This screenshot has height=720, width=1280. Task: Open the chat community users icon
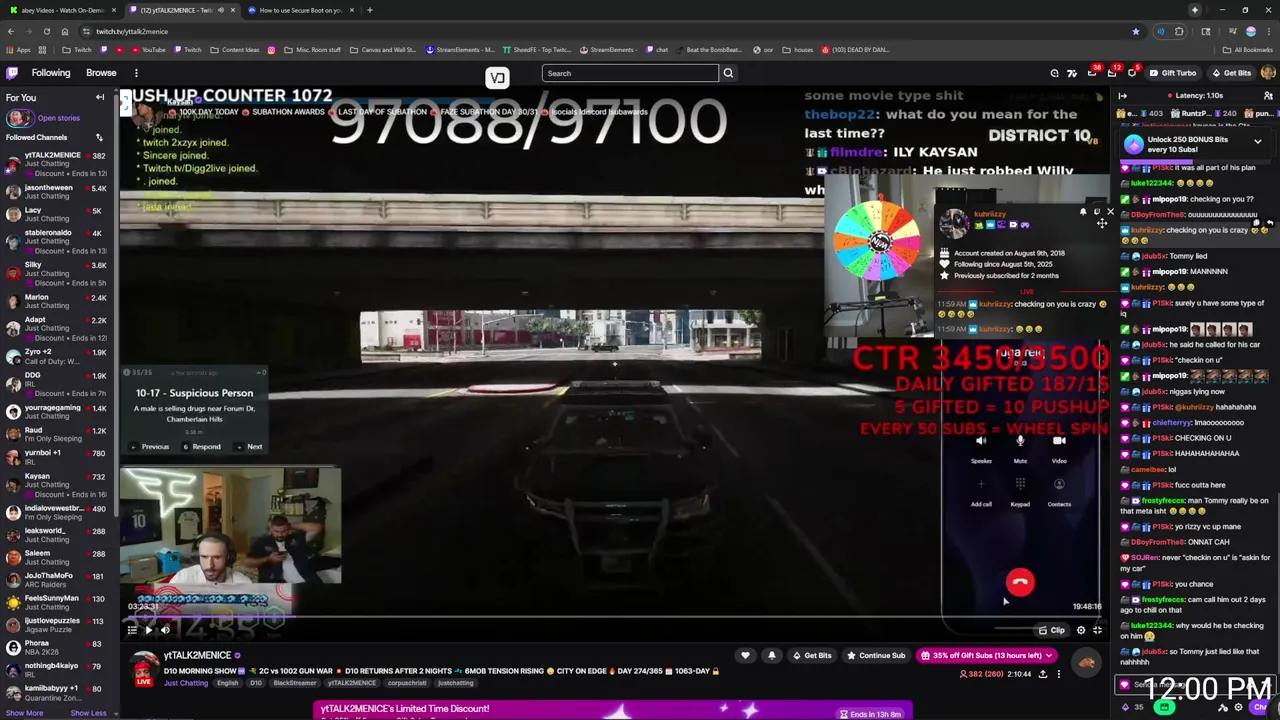(1268, 96)
